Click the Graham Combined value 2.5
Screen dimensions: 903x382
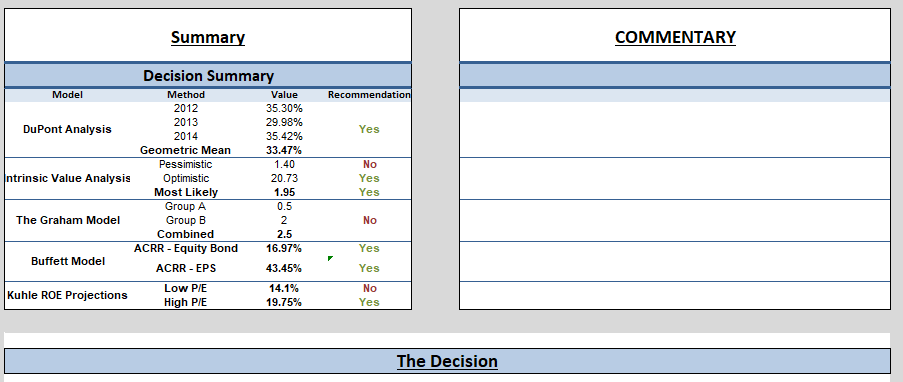pyautogui.click(x=284, y=234)
